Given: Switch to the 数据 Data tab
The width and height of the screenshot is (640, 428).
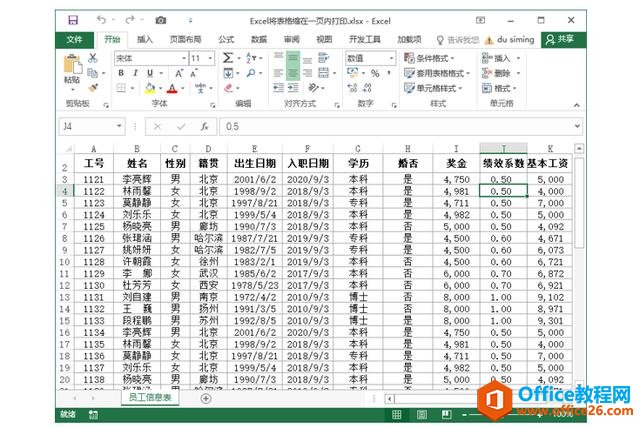Looking at the screenshot, I should tap(259, 40).
